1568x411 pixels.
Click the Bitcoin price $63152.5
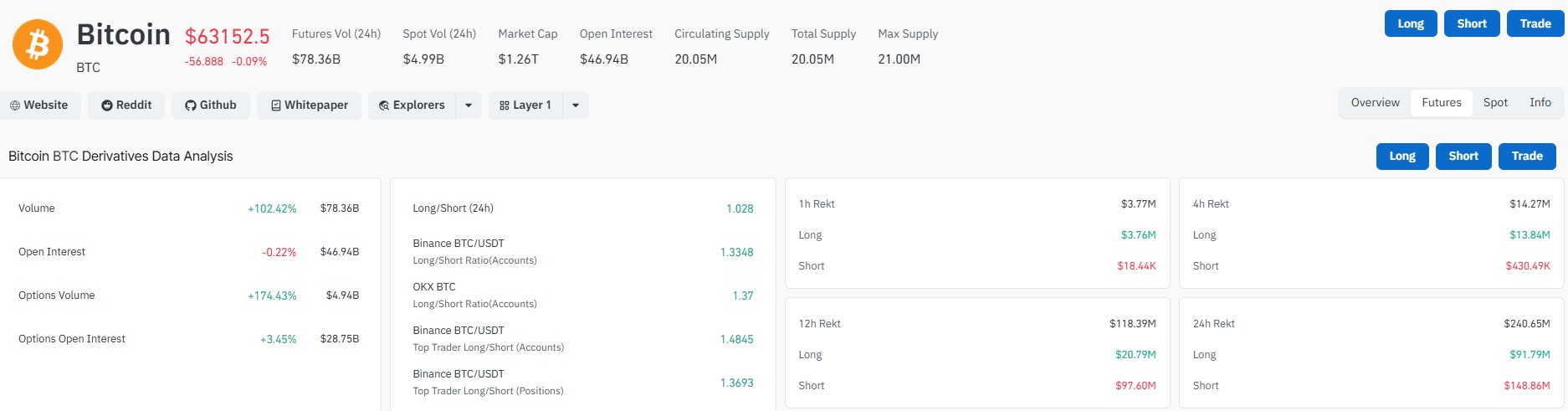[x=228, y=37]
